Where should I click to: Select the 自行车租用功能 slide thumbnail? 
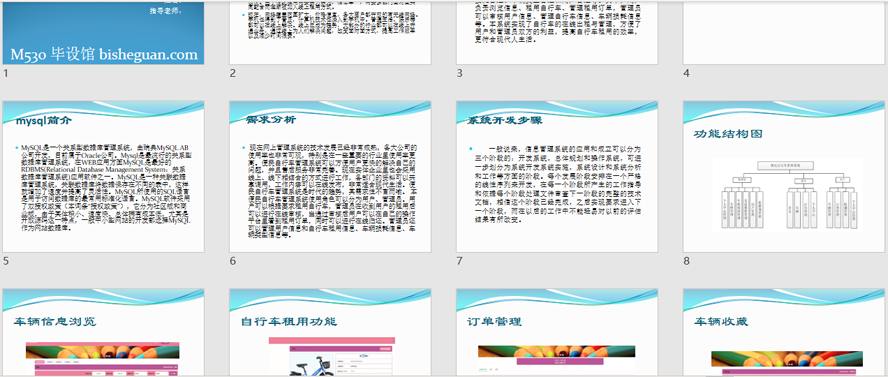coord(330,333)
